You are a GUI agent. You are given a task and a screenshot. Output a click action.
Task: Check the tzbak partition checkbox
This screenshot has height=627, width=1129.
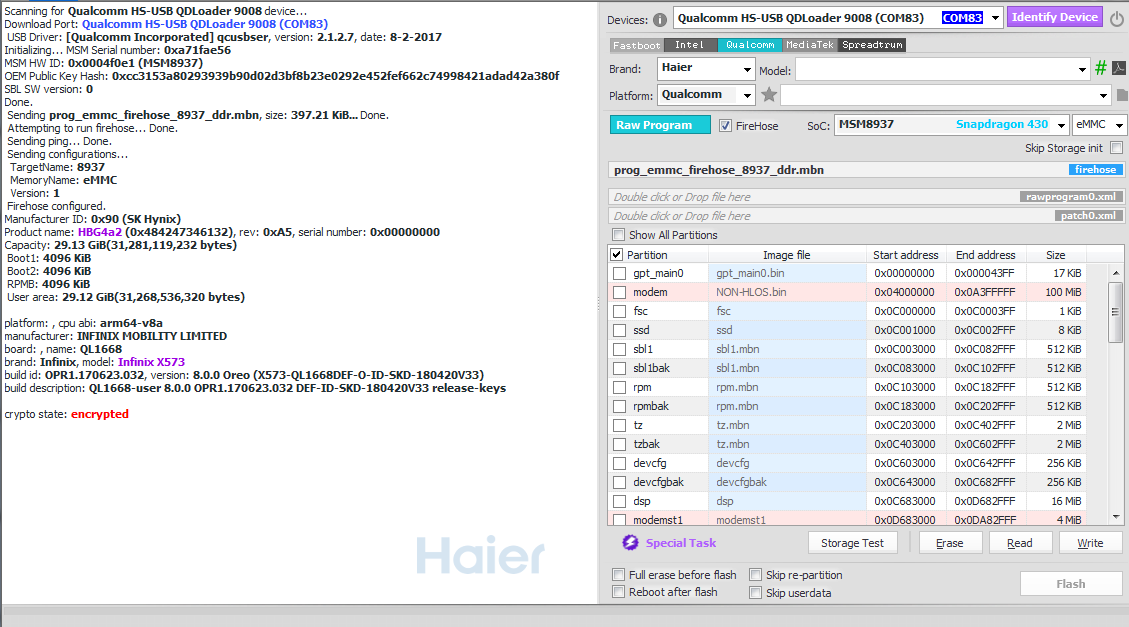[x=619, y=444]
